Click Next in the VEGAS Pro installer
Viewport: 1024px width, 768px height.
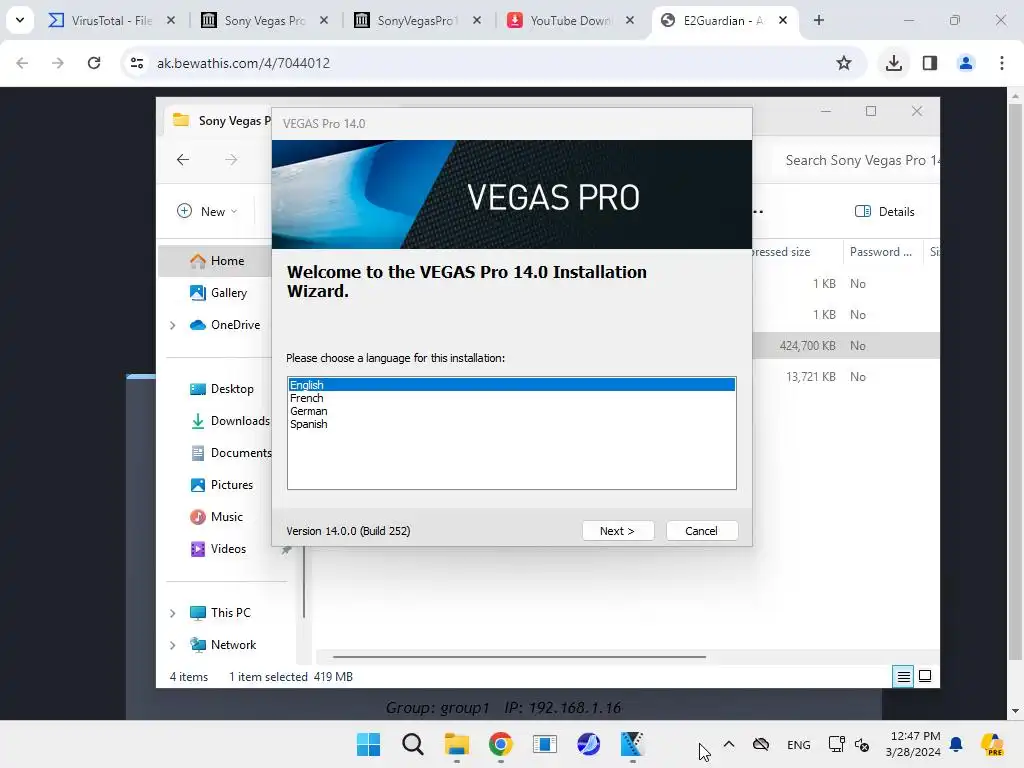pos(617,531)
